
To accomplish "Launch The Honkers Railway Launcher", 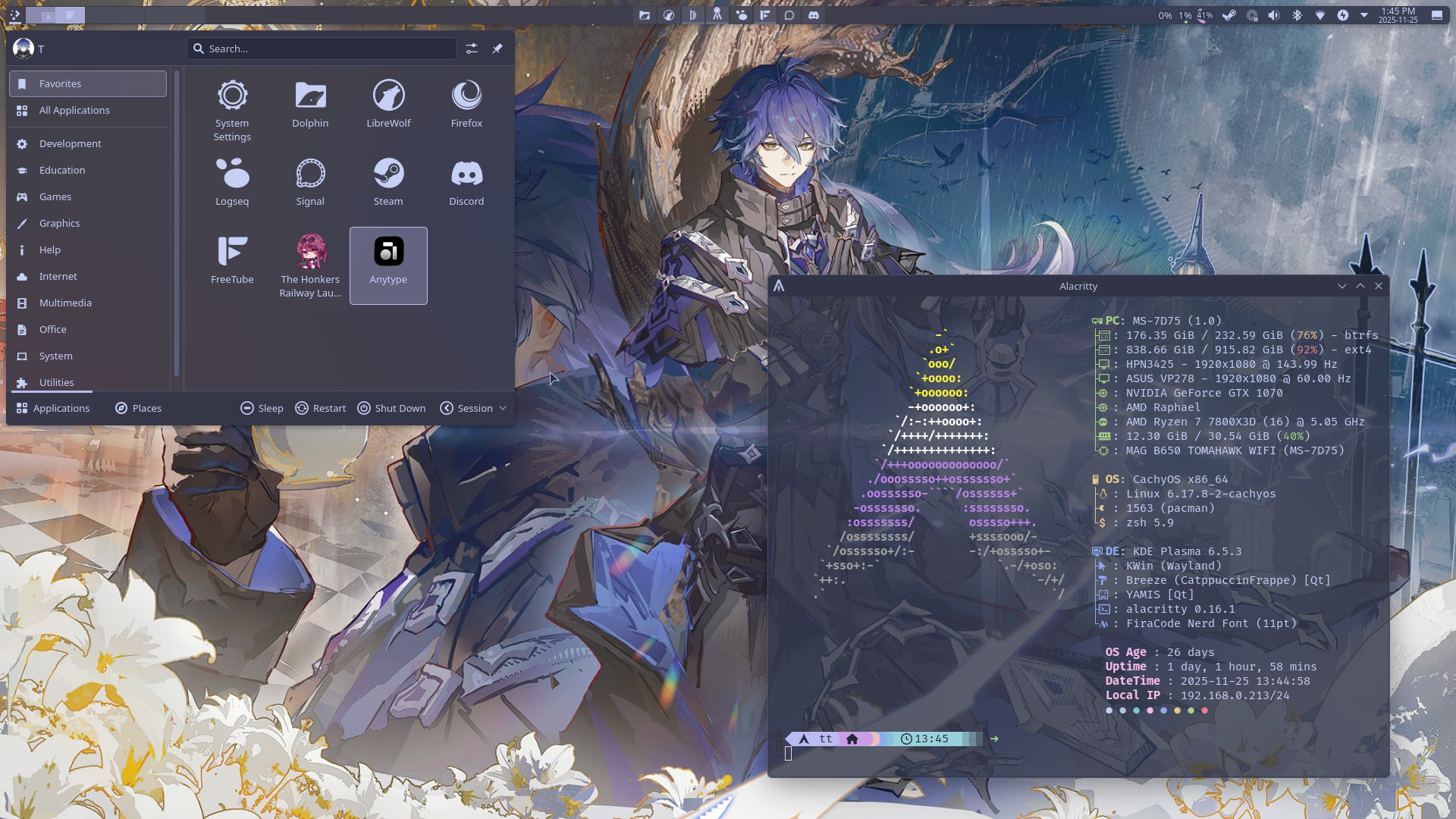I will tap(310, 265).
